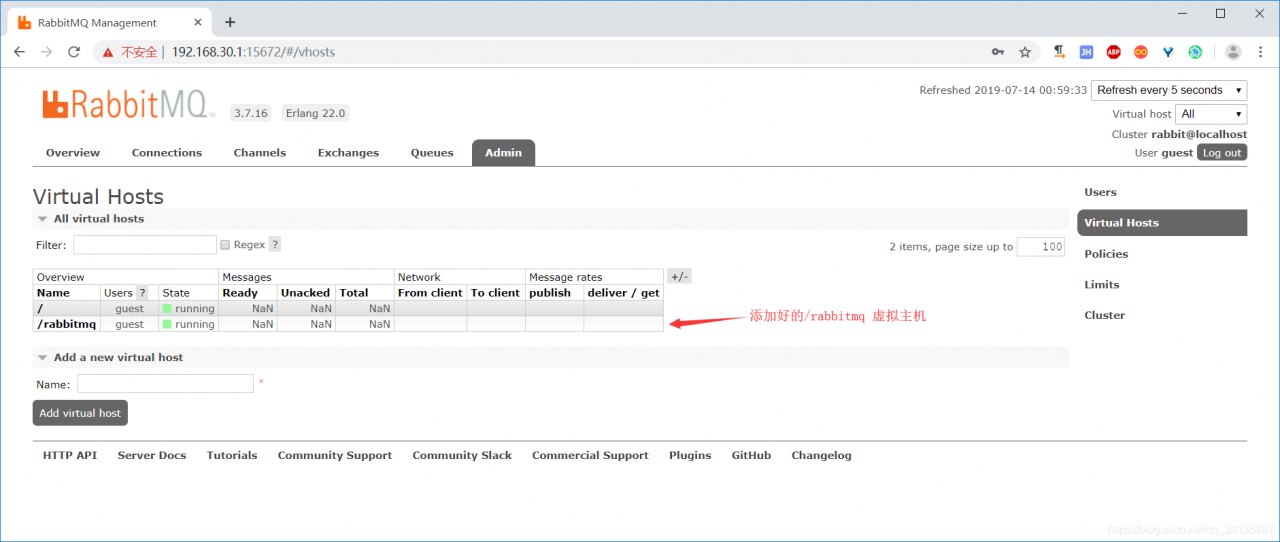
Task: Open the Community Support footer link
Action: click(x=335, y=455)
